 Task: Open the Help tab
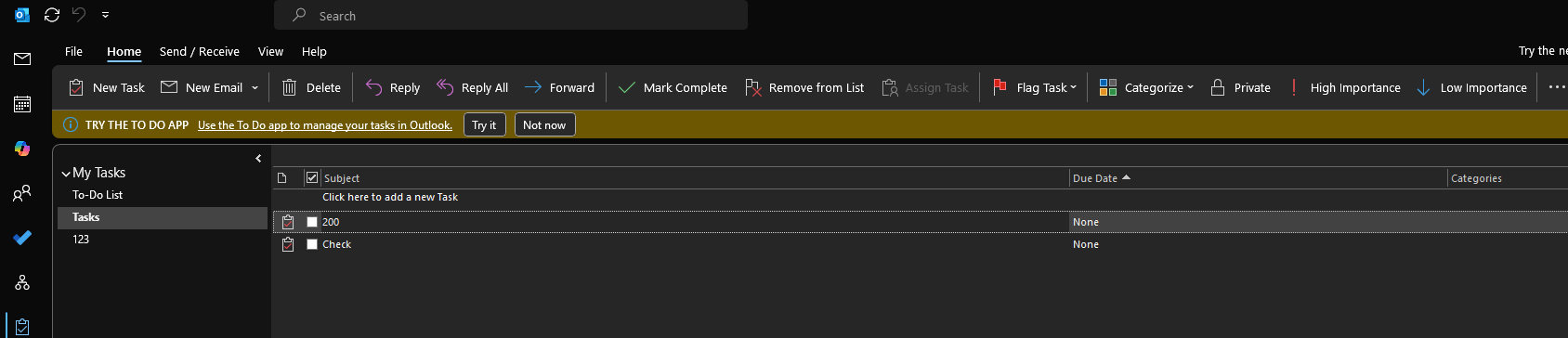[x=314, y=51]
